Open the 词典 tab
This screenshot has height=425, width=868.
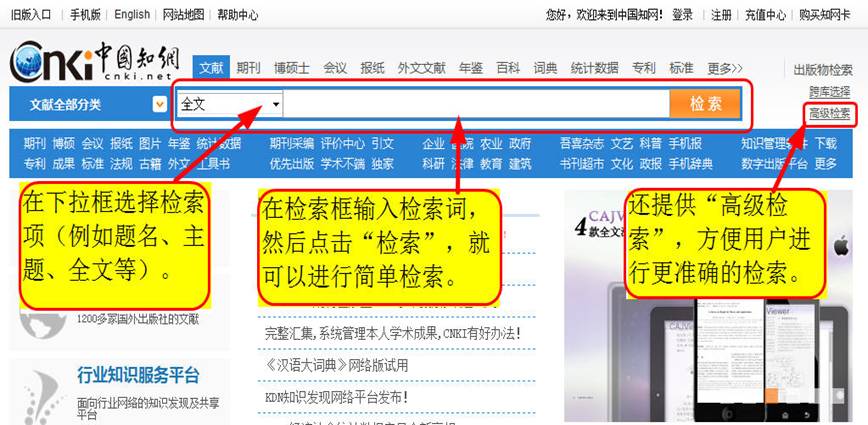545,68
